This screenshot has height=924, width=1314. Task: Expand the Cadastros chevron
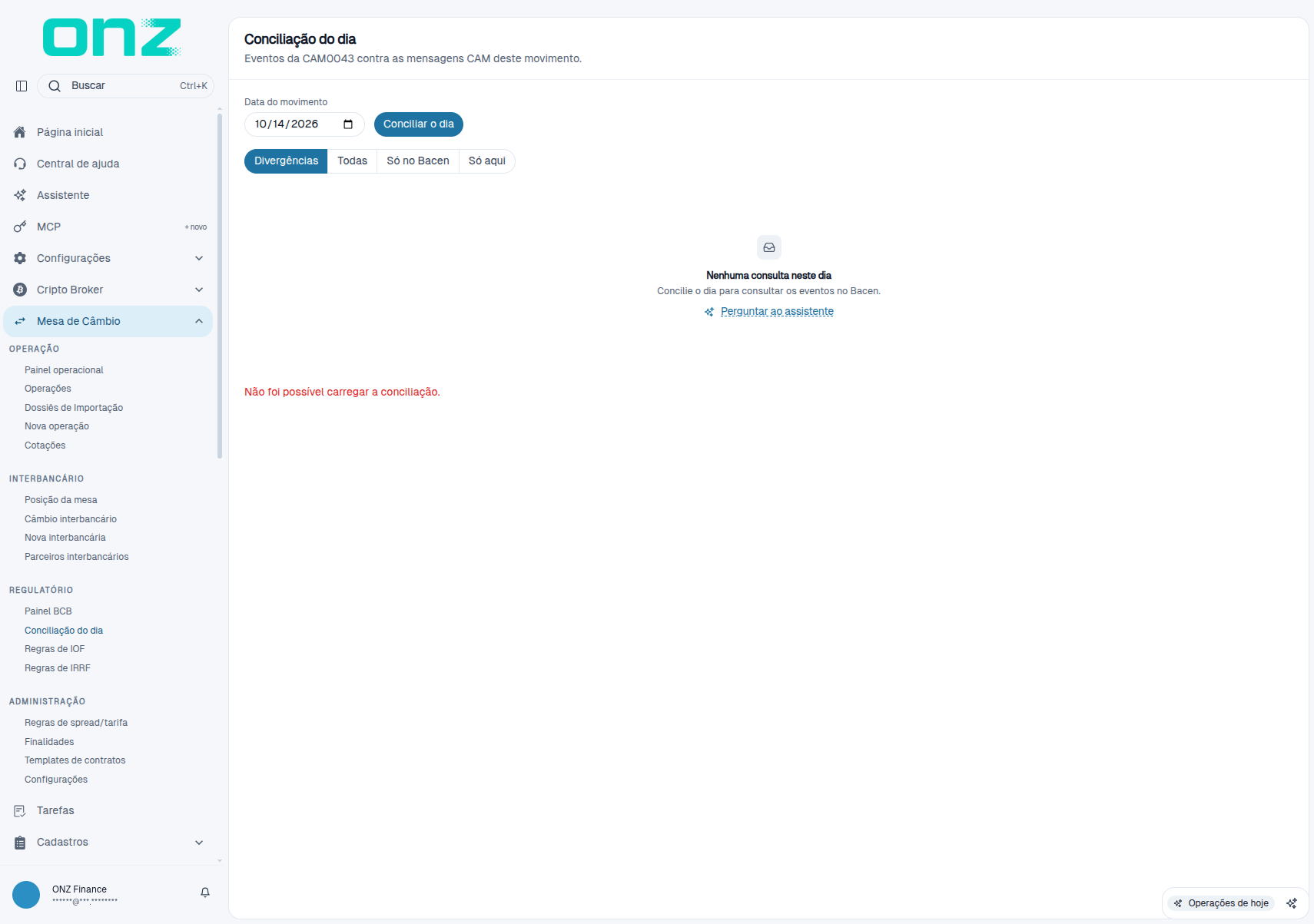coord(199,842)
